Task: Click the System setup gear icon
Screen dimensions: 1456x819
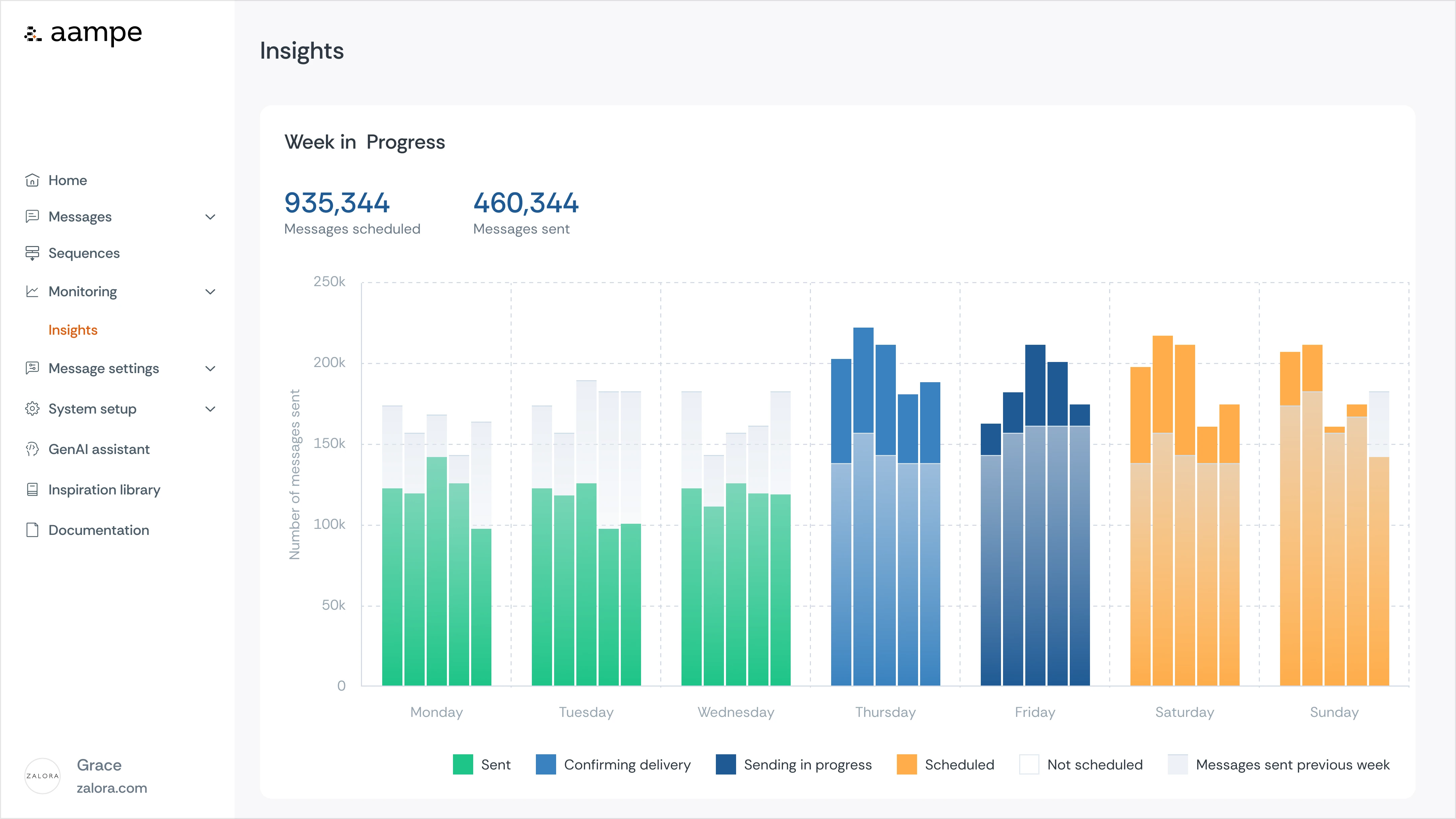Action: (32, 408)
